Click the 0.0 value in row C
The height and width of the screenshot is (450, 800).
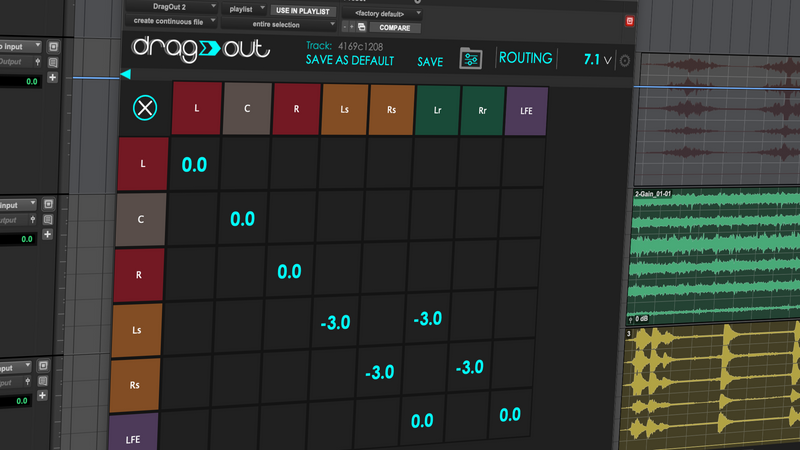pos(242,219)
